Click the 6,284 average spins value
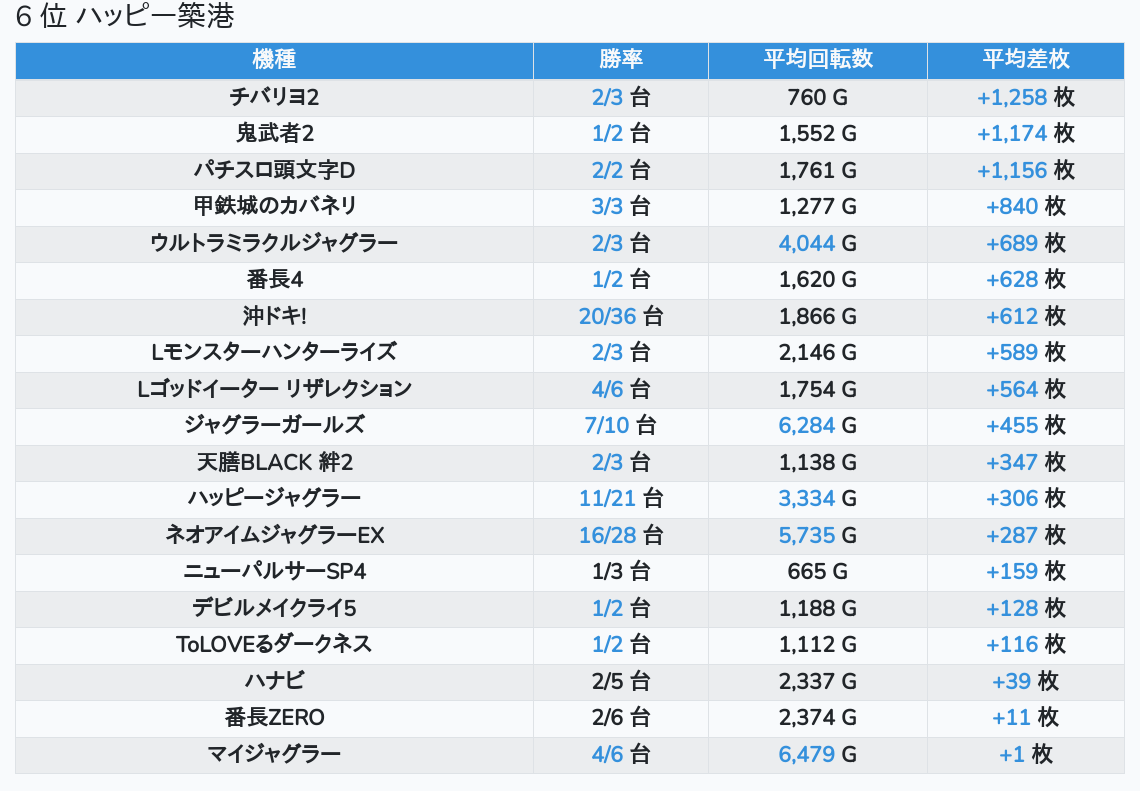 [x=807, y=426]
